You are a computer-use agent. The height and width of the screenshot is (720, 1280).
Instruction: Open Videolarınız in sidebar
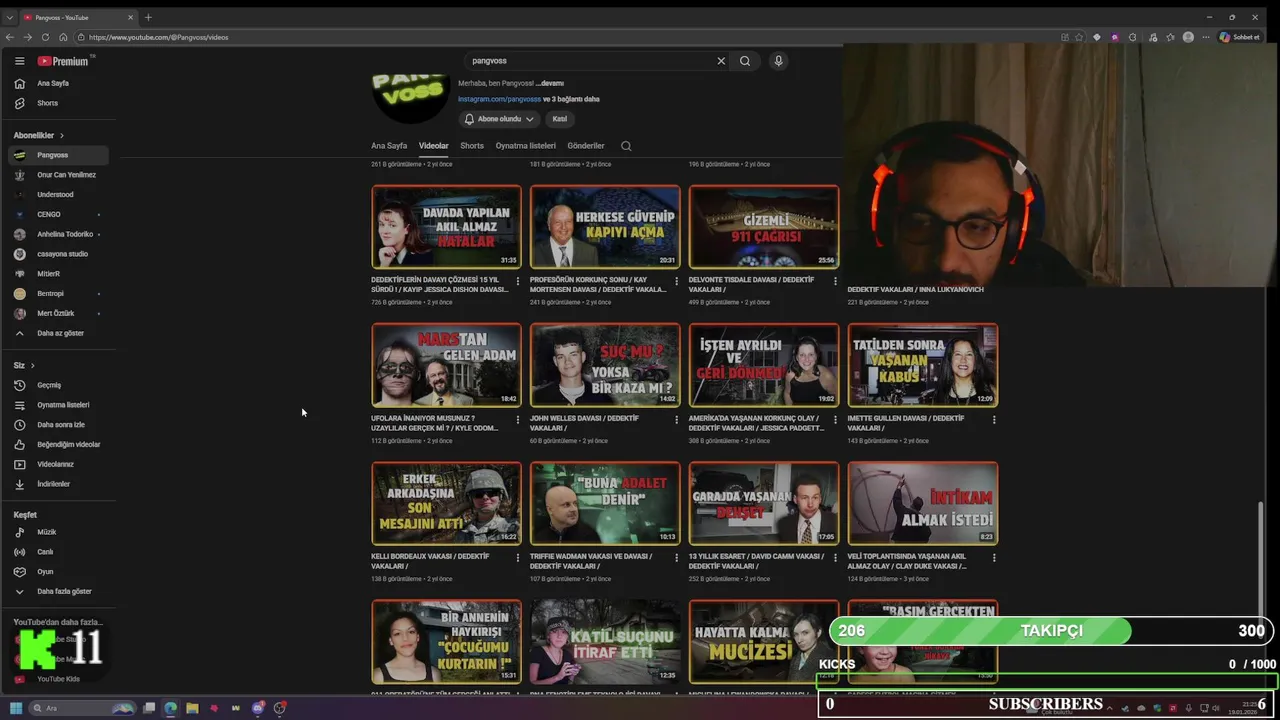point(60,464)
